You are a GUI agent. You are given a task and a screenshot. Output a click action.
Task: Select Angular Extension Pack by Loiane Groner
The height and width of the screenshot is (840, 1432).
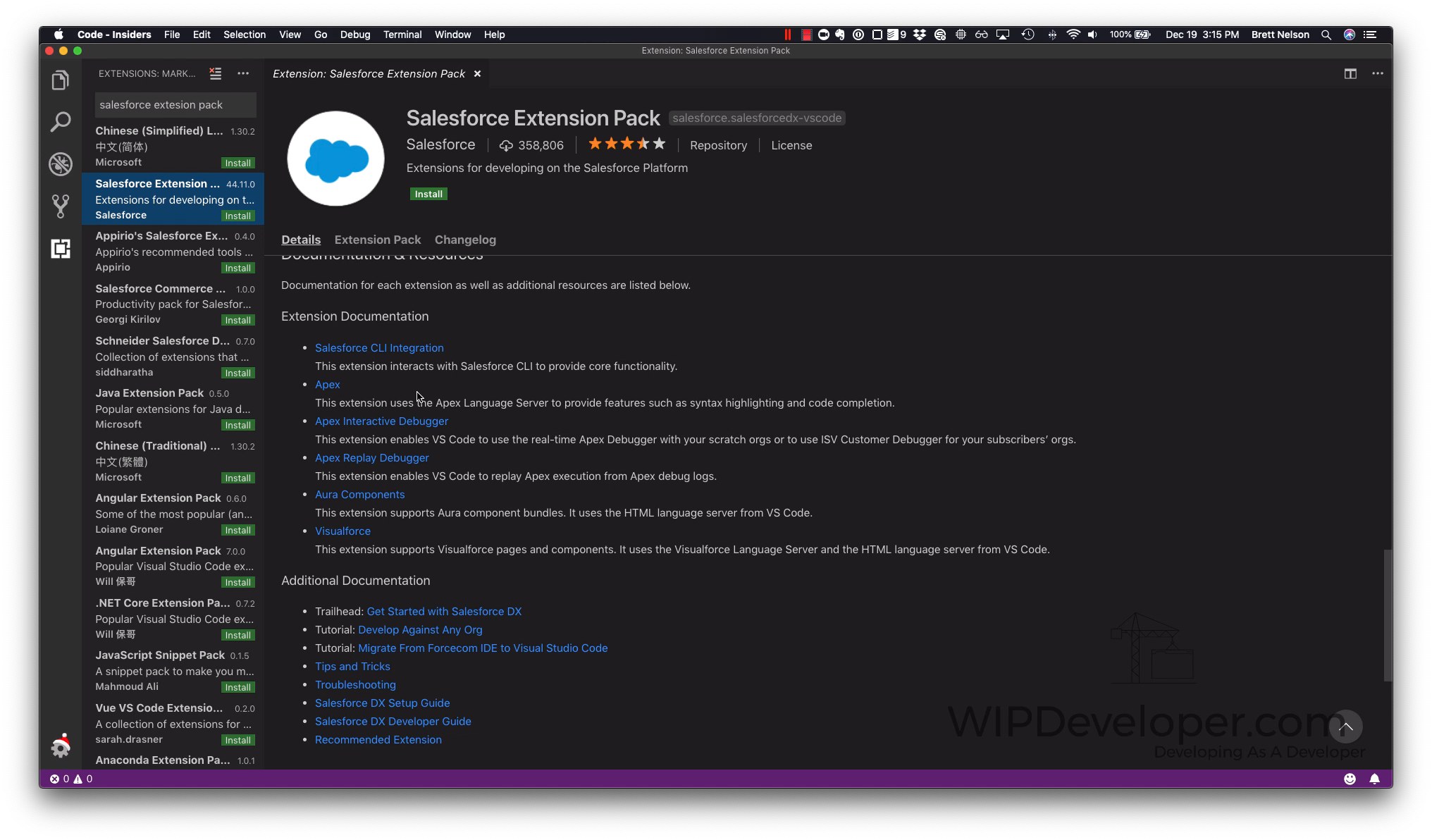(x=173, y=513)
